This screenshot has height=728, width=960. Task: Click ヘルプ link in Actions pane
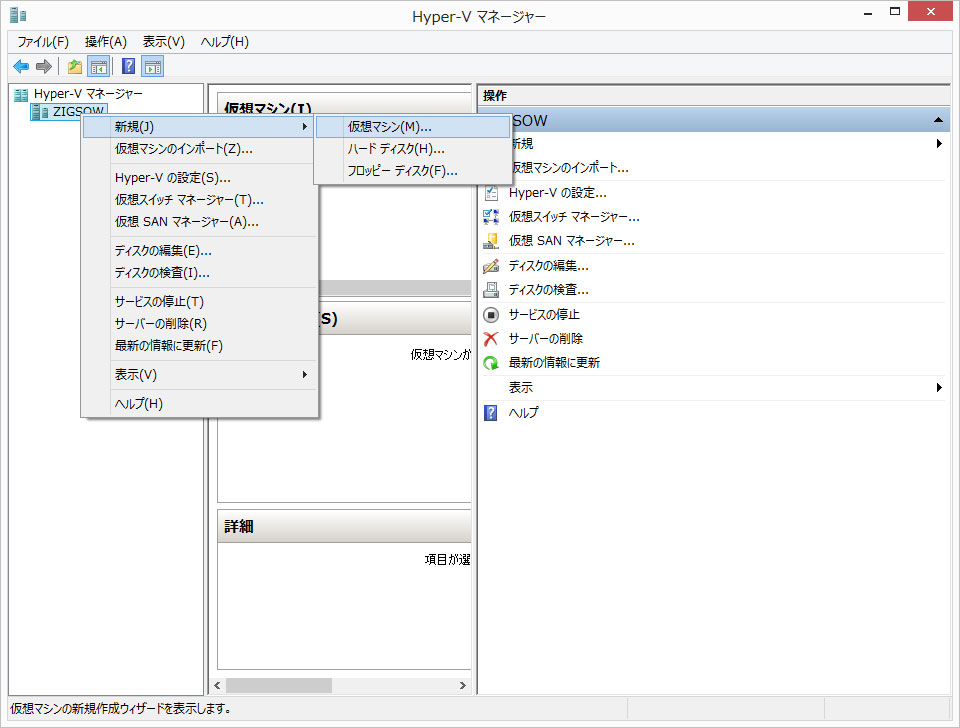tap(523, 413)
